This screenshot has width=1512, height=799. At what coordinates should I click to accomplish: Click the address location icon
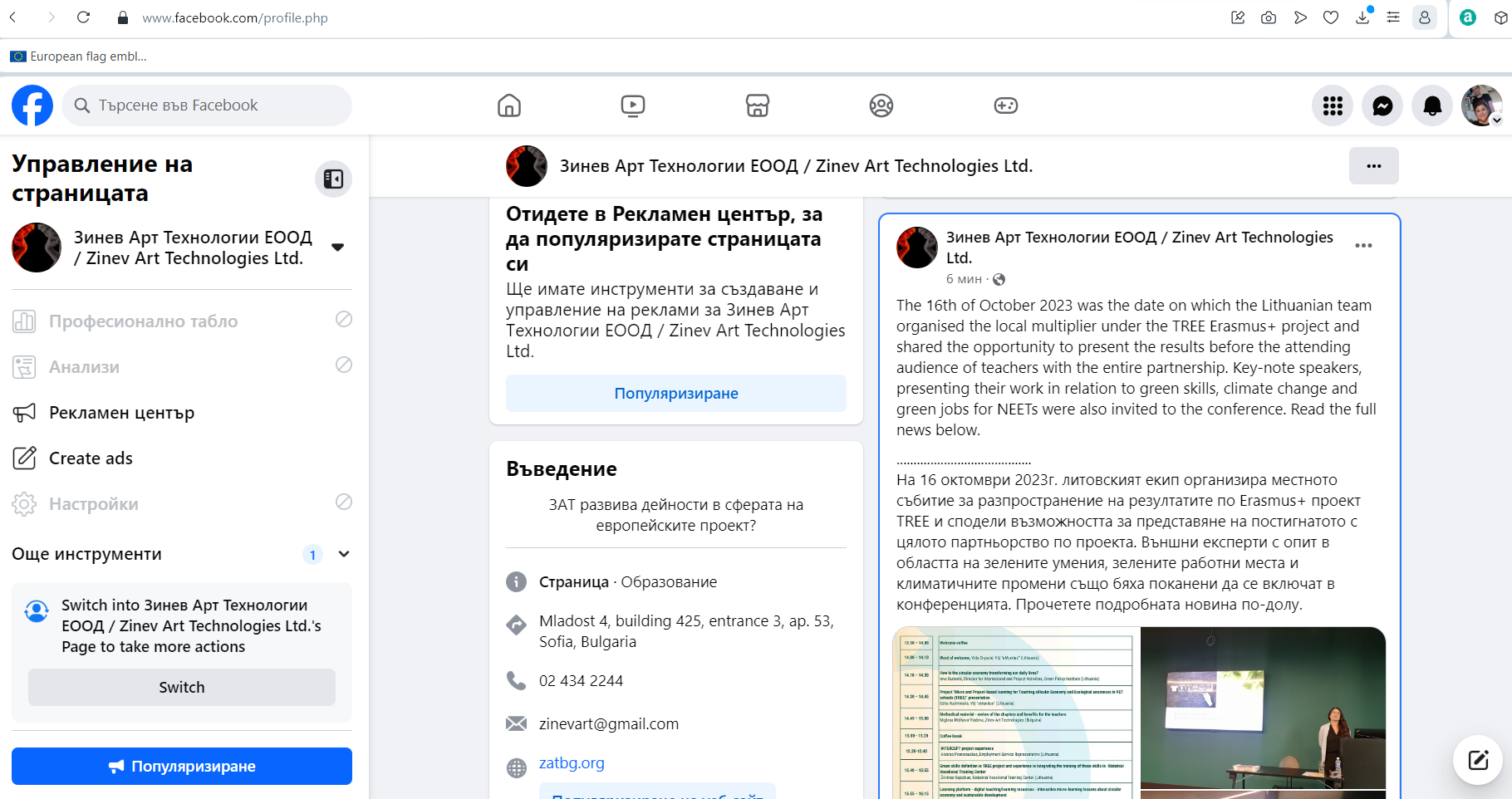[x=517, y=625]
